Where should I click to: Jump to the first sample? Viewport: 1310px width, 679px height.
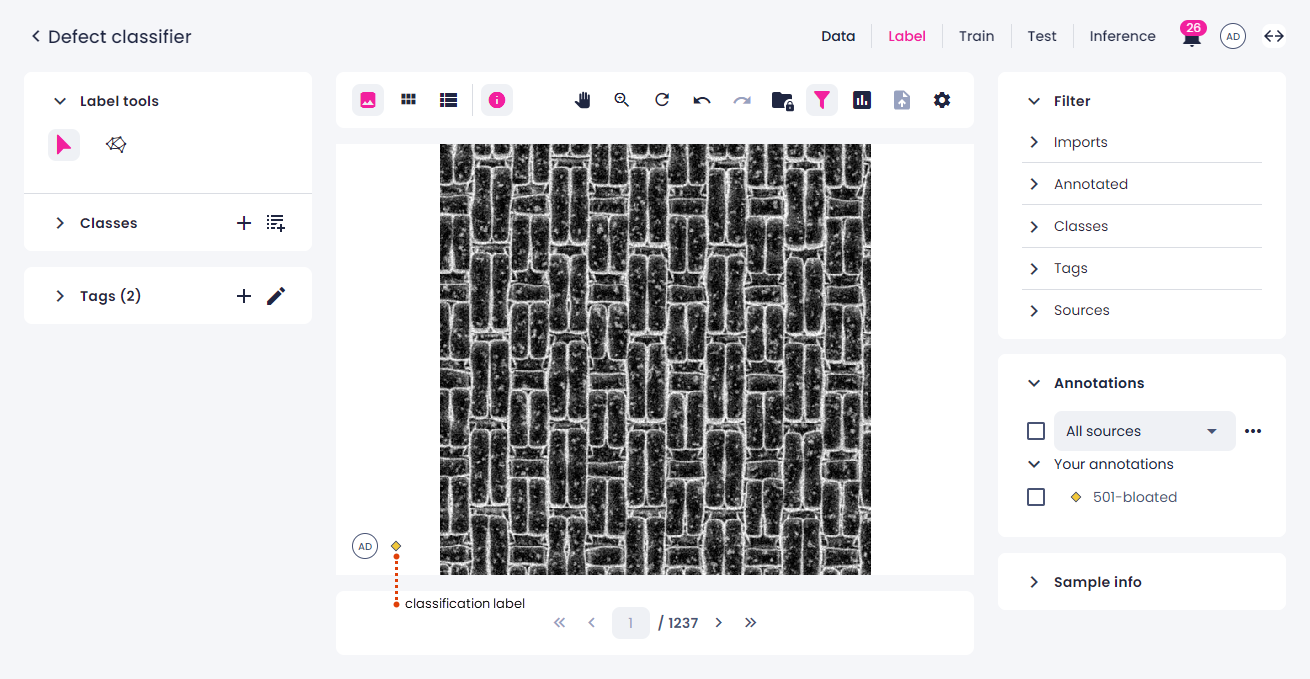[559, 623]
